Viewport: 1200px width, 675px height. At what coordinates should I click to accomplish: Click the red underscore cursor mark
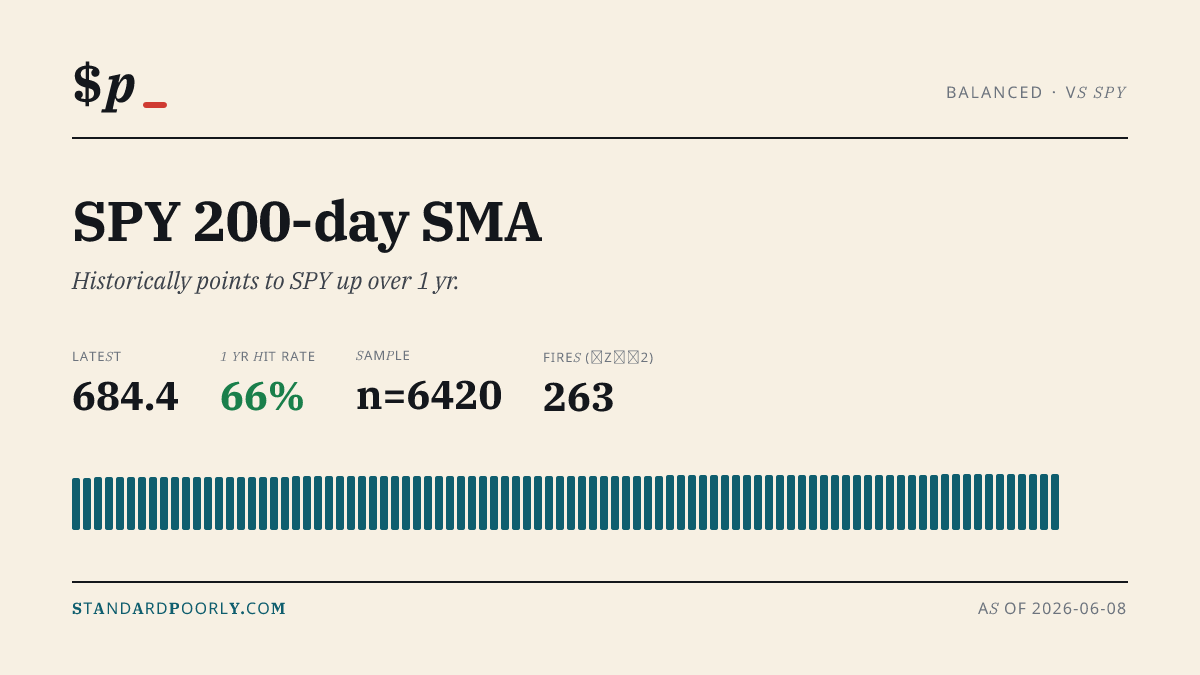click(x=155, y=105)
